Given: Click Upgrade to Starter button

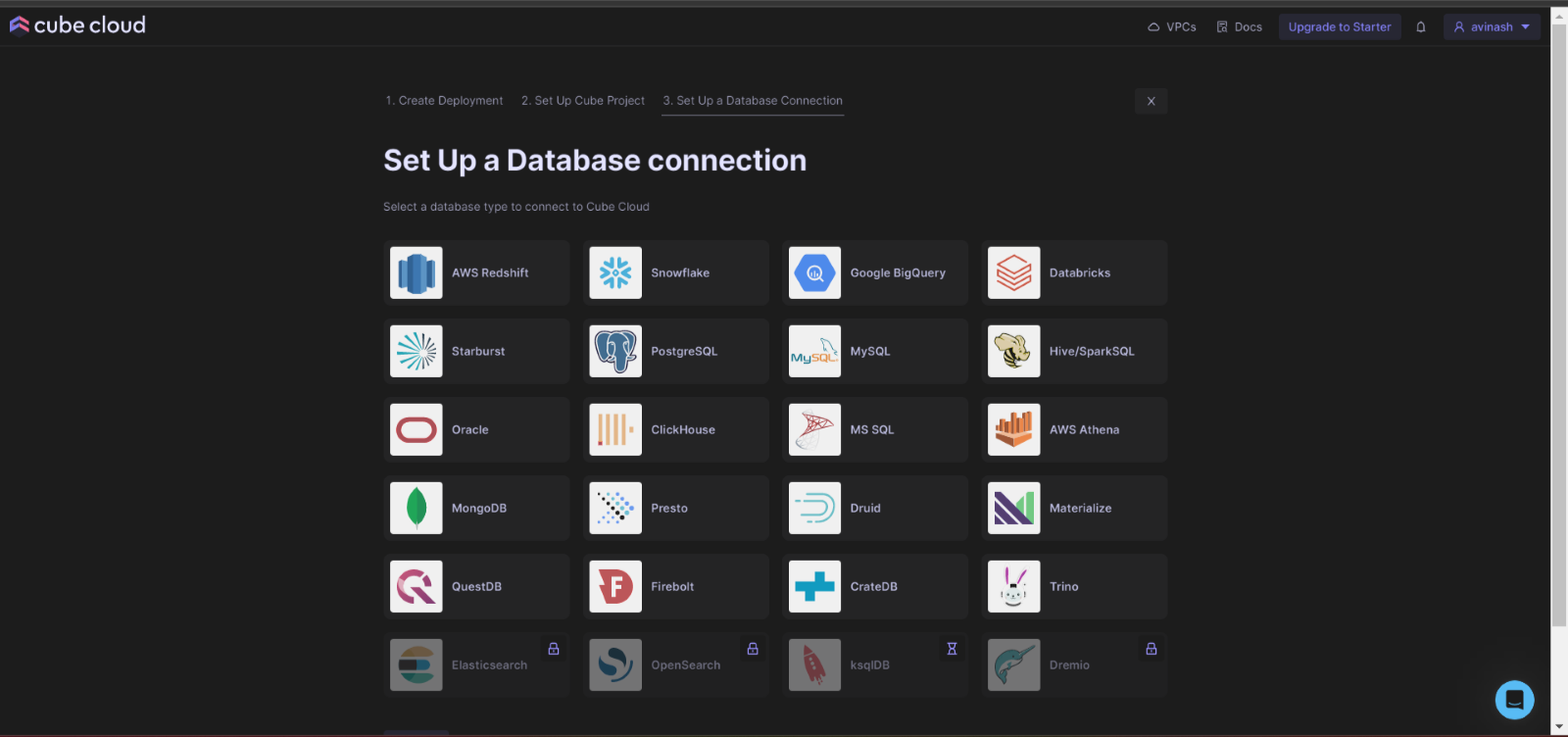Looking at the screenshot, I should (1339, 27).
